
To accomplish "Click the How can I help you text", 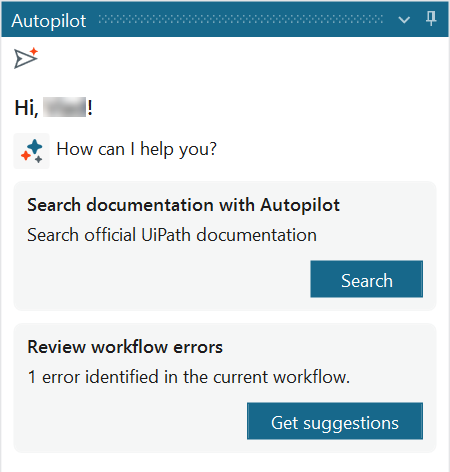I will coord(137,149).
